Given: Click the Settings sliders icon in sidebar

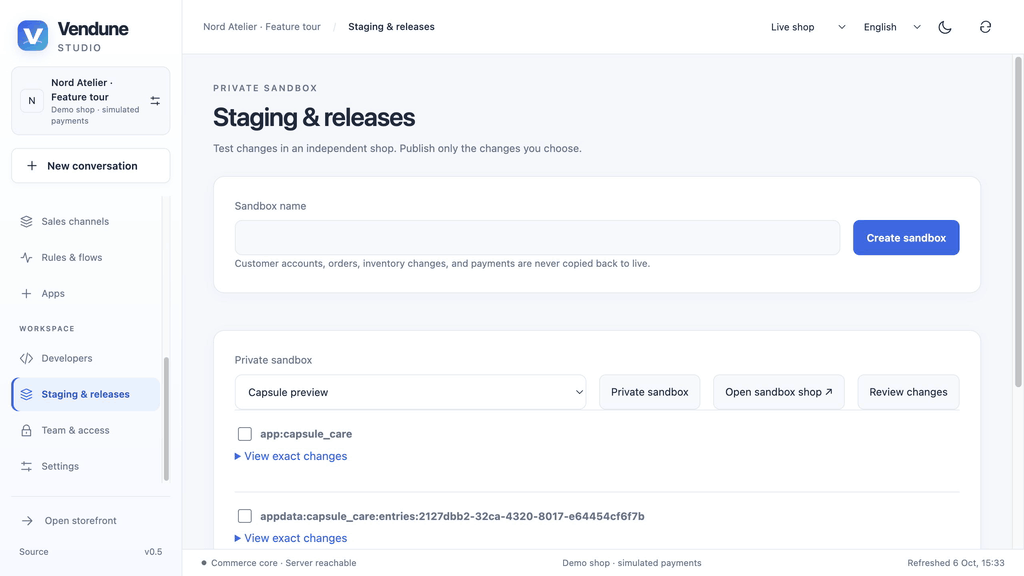Looking at the screenshot, I should 26,466.
